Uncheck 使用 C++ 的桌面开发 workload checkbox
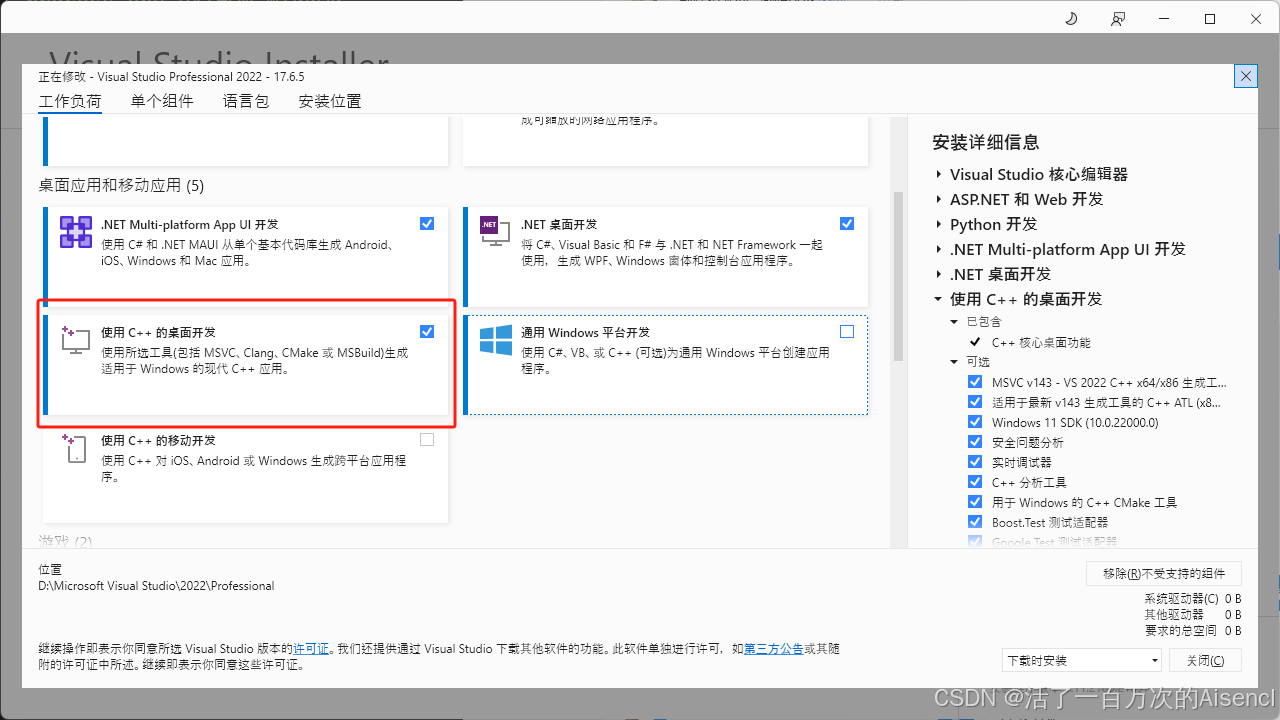 pos(427,332)
